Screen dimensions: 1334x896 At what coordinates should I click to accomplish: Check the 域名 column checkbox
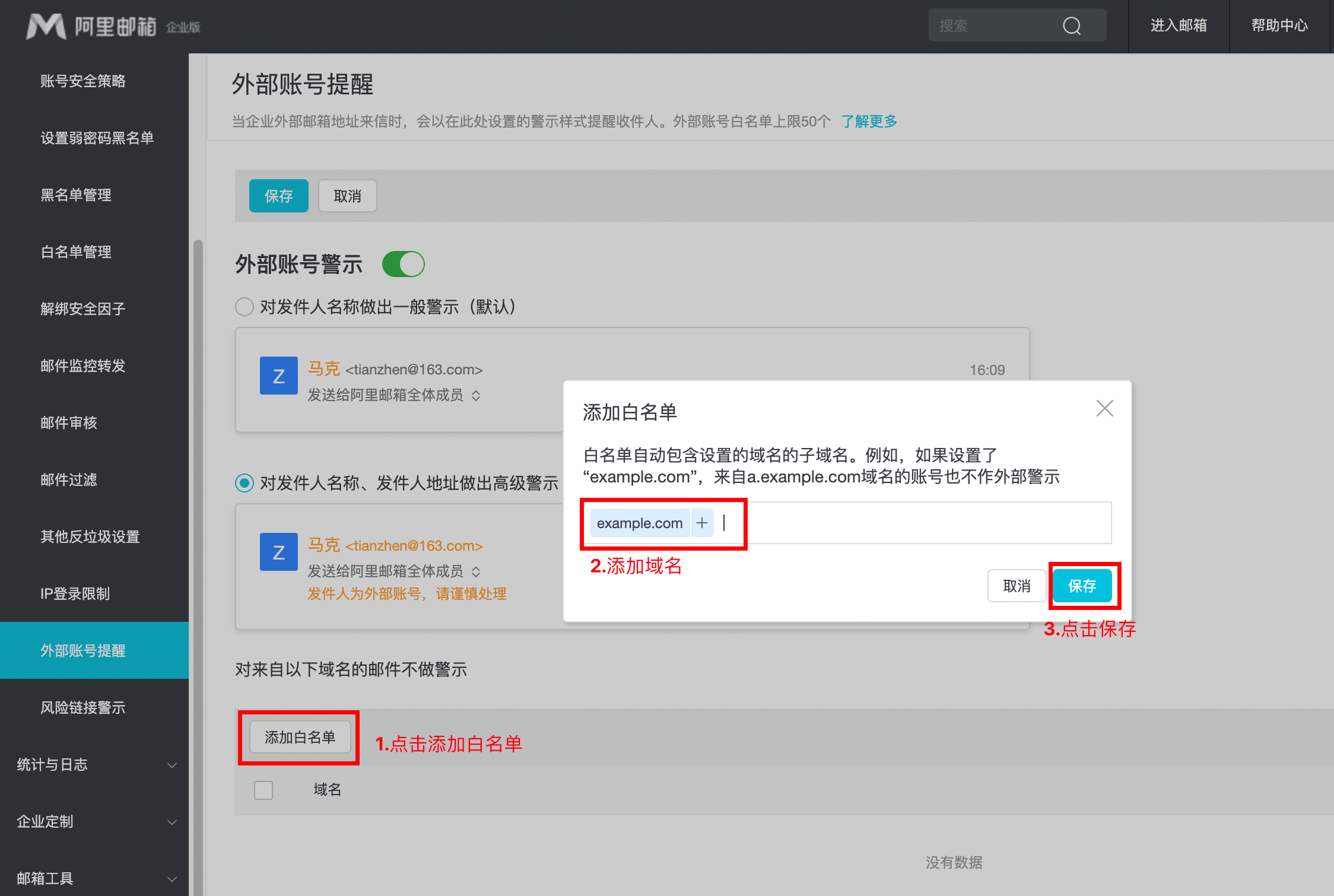[263, 790]
